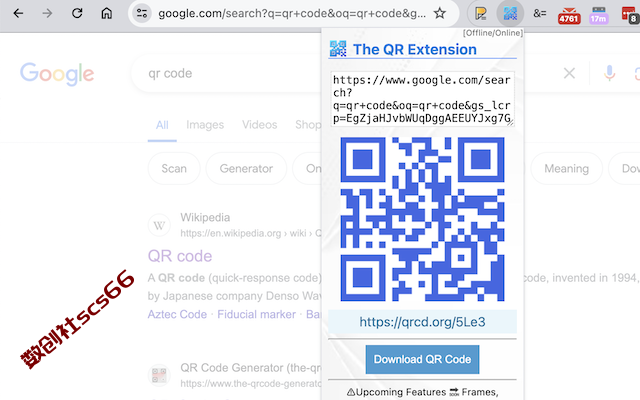Click the Upcoming Features notice text
The height and width of the screenshot is (400, 640).
(x=422, y=392)
